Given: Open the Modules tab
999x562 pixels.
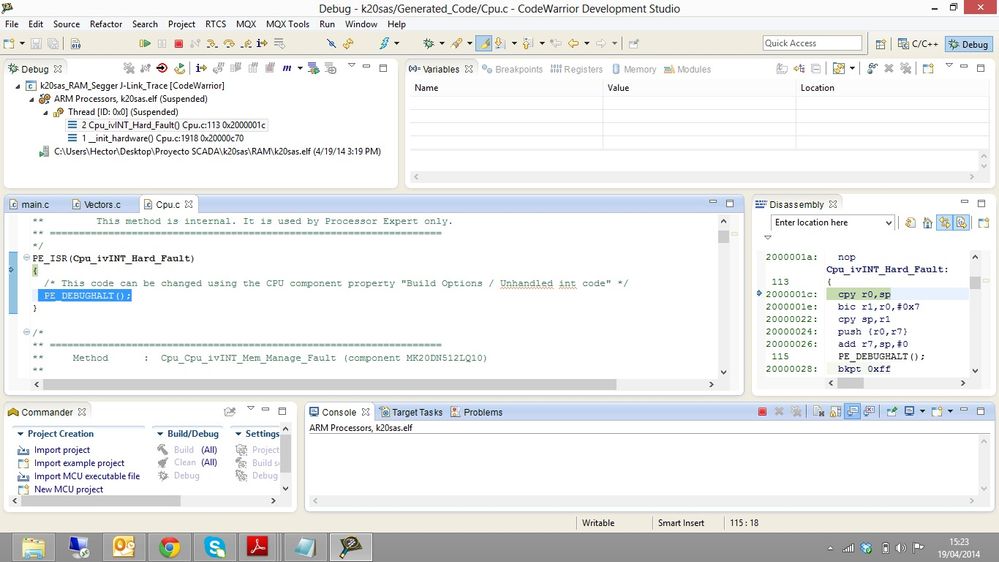Looking at the screenshot, I should (x=687, y=69).
